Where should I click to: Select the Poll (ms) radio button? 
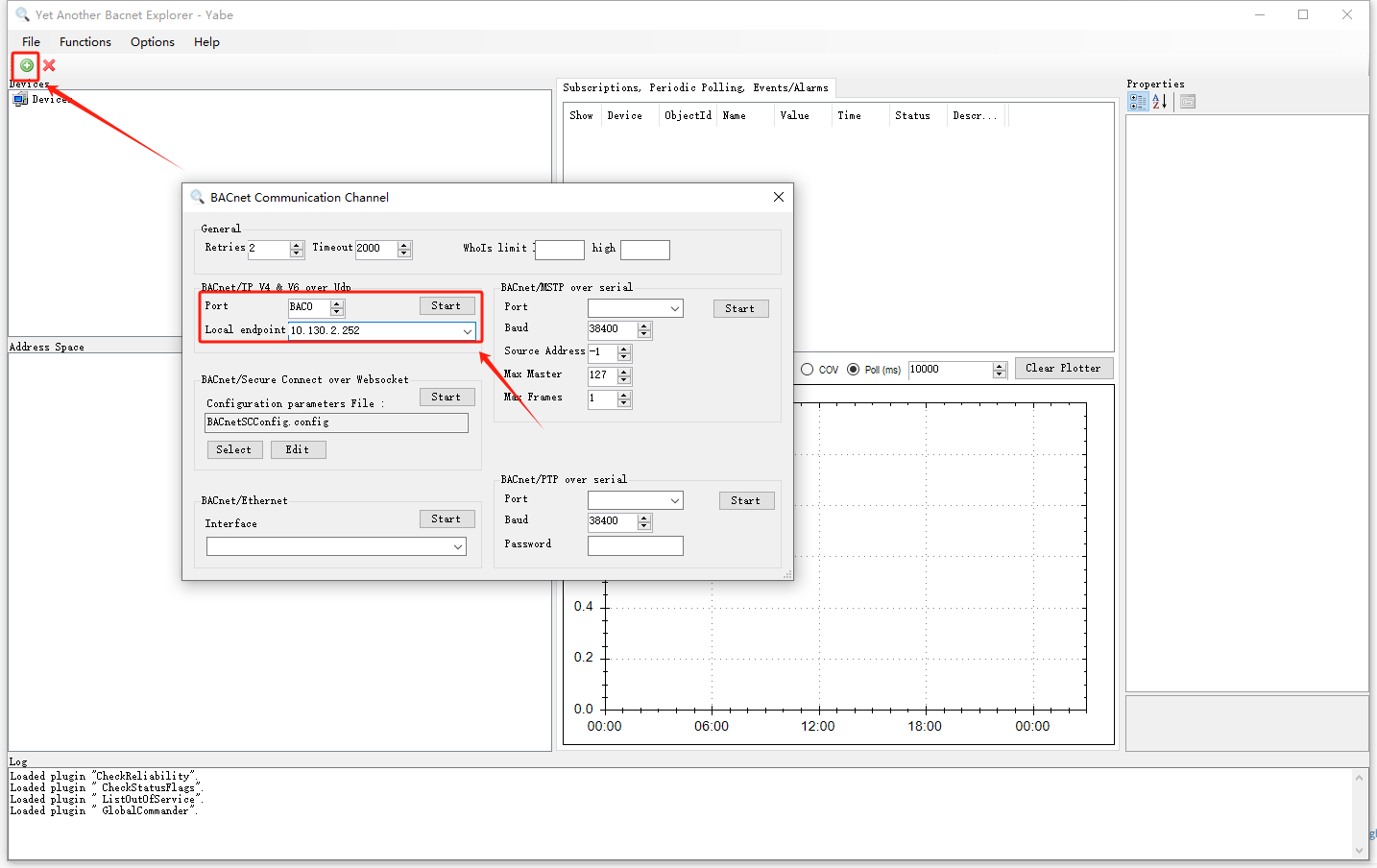click(853, 370)
